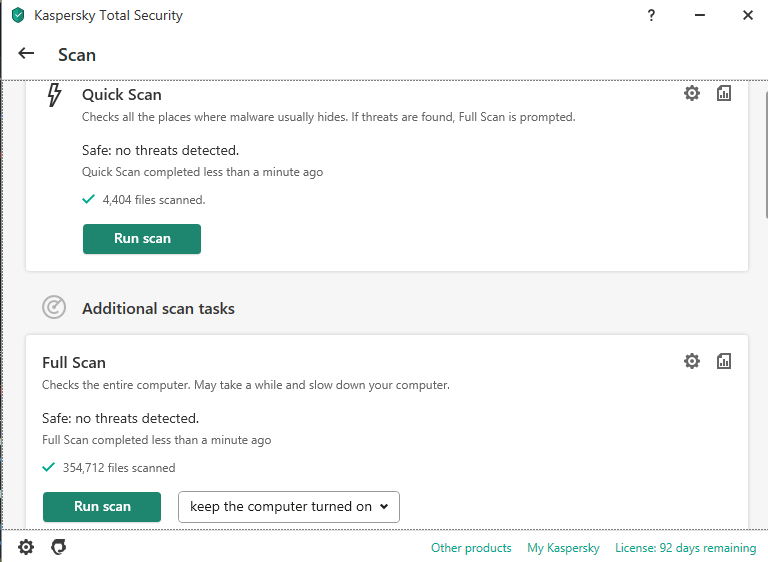The width and height of the screenshot is (768, 562).
Task: Open the Other products link
Action: [471, 548]
